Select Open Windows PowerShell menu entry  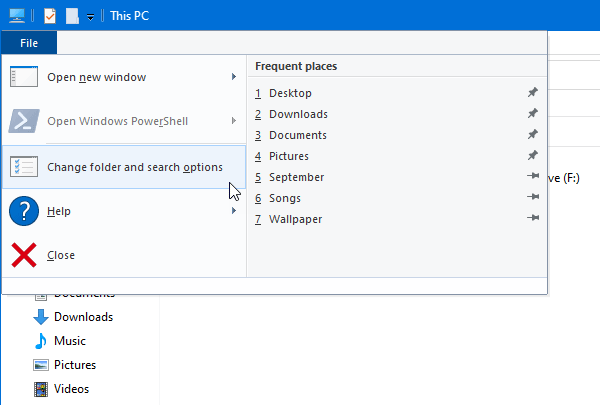[124, 121]
